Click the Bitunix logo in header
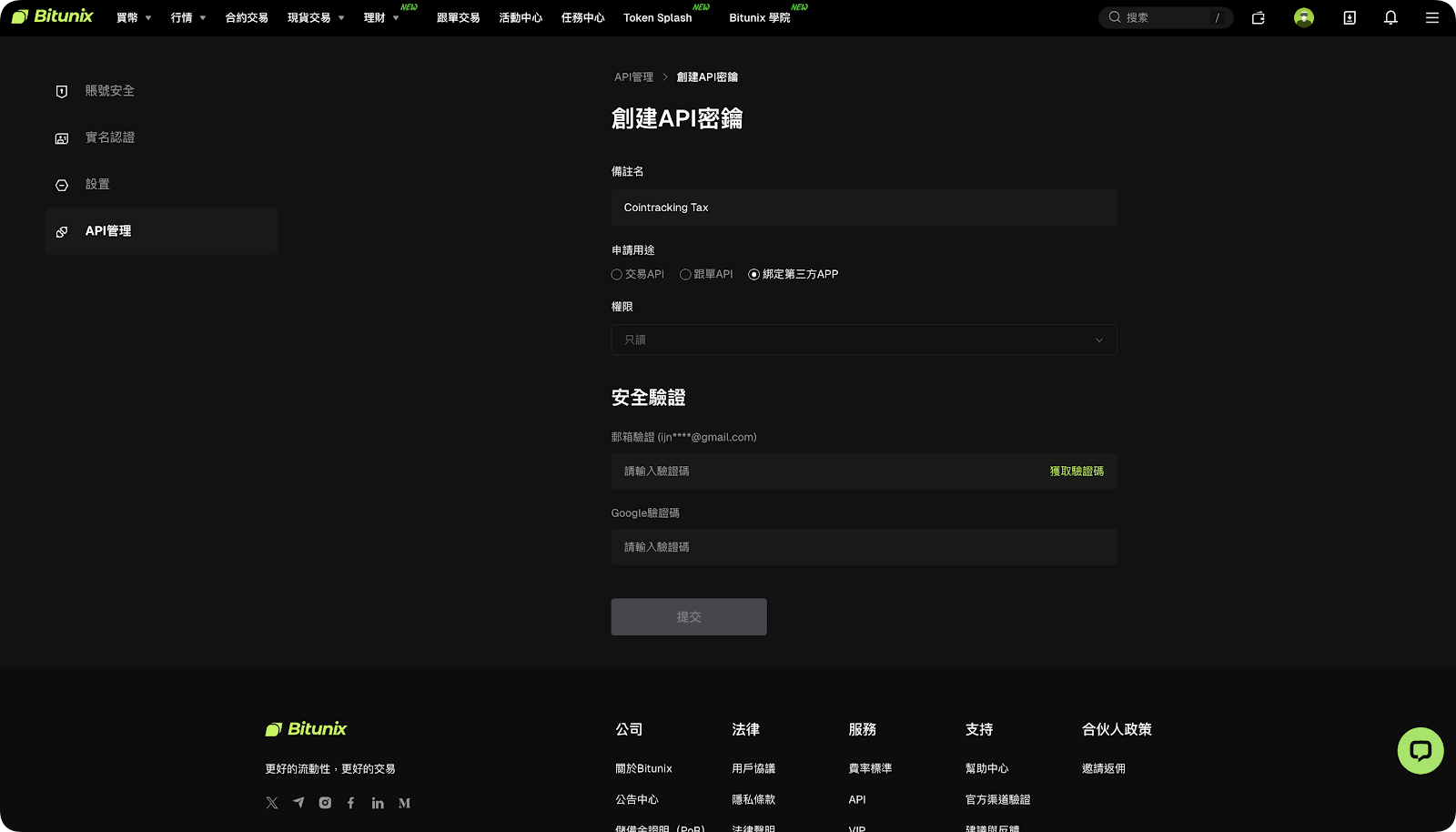1456x832 pixels. [x=53, y=16]
